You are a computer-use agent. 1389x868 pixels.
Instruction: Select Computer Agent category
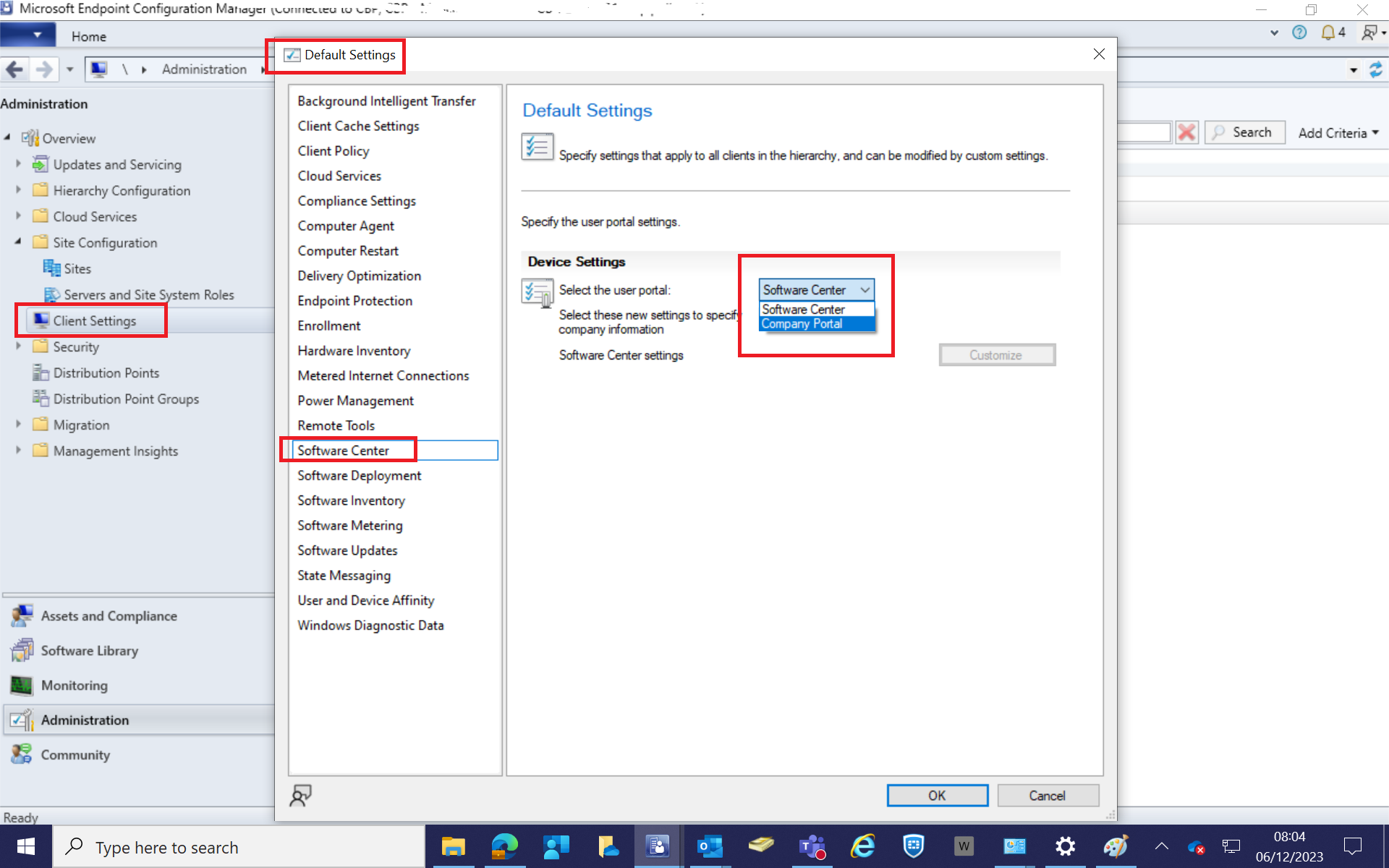(x=346, y=226)
